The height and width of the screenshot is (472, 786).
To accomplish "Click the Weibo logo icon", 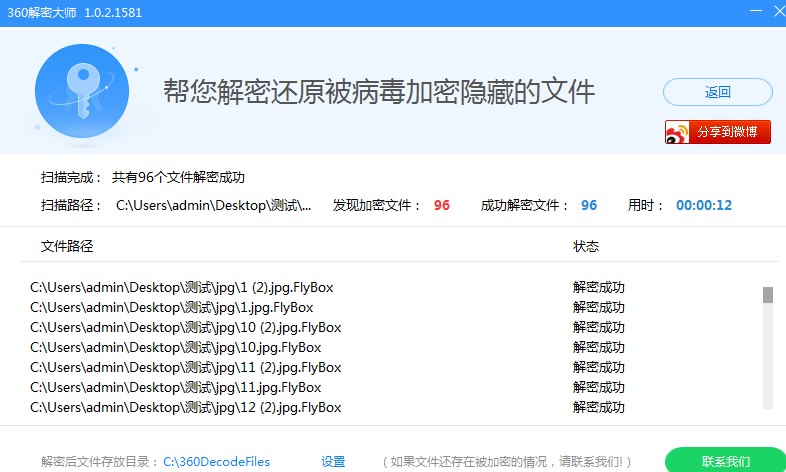I will (x=679, y=132).
